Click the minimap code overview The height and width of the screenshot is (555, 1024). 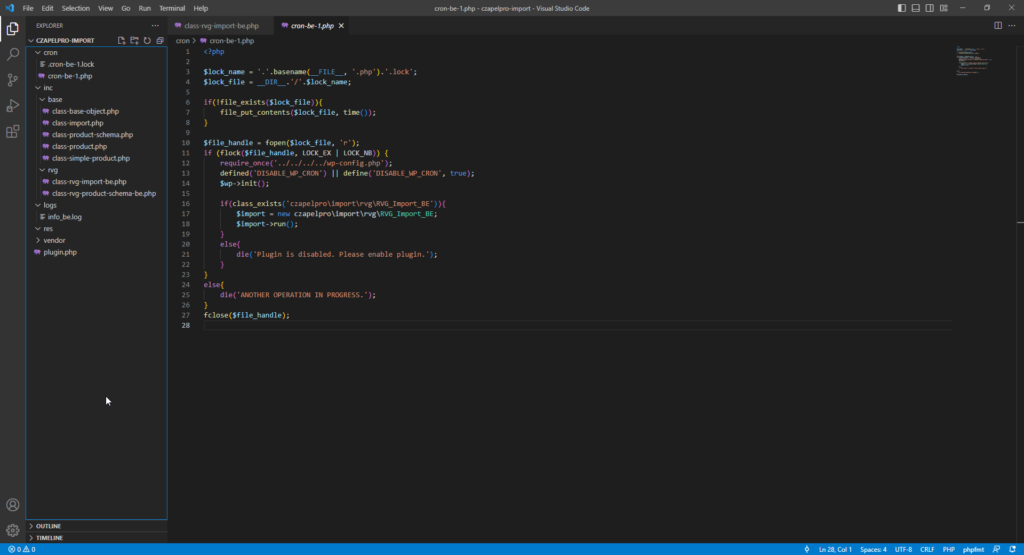click(973, 62)
